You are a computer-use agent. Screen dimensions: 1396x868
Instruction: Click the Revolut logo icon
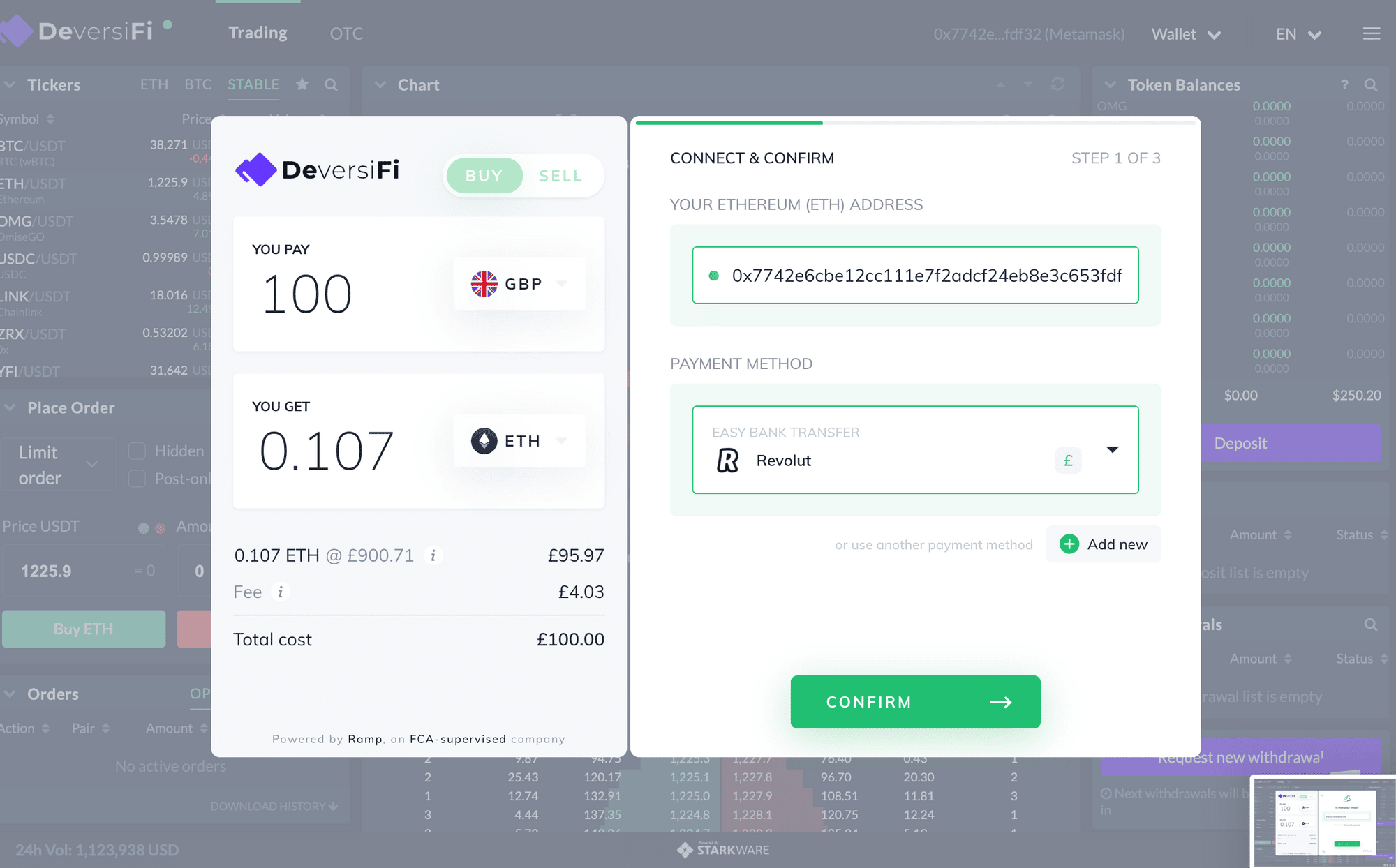727,461
